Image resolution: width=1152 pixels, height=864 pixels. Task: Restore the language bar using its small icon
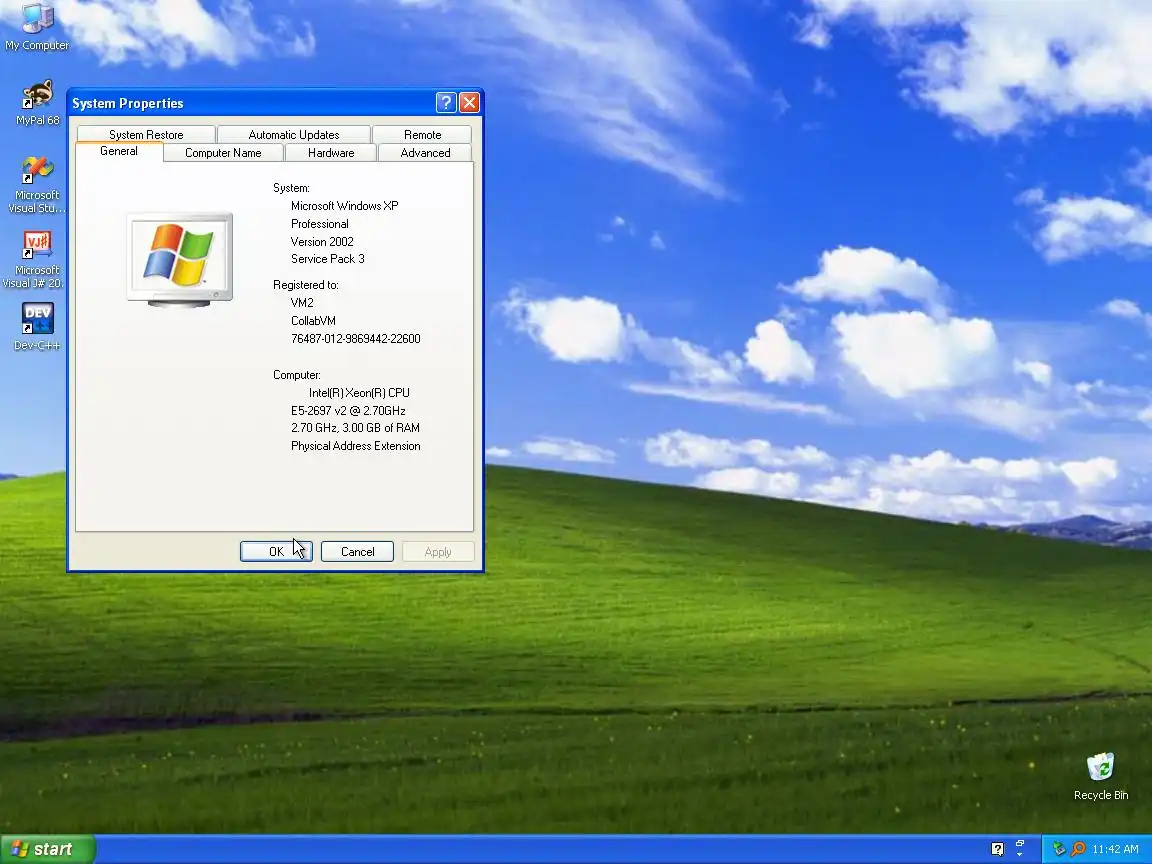tap(1020, 843)
